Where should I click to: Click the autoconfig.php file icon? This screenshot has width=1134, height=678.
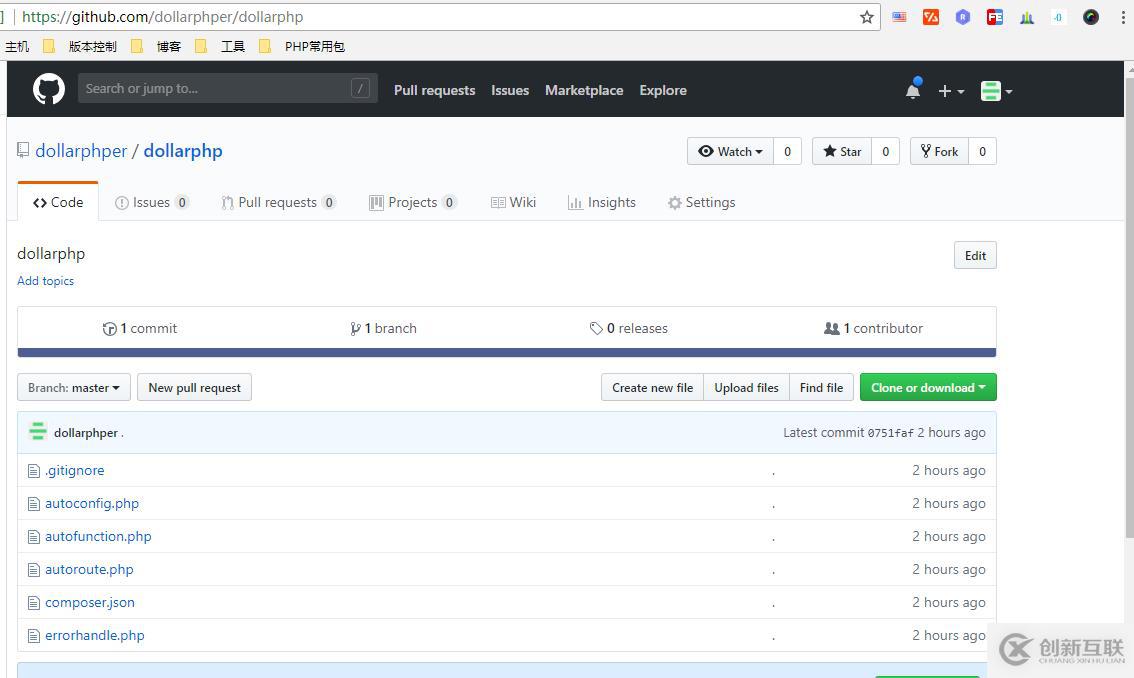(x=33, y=504)
